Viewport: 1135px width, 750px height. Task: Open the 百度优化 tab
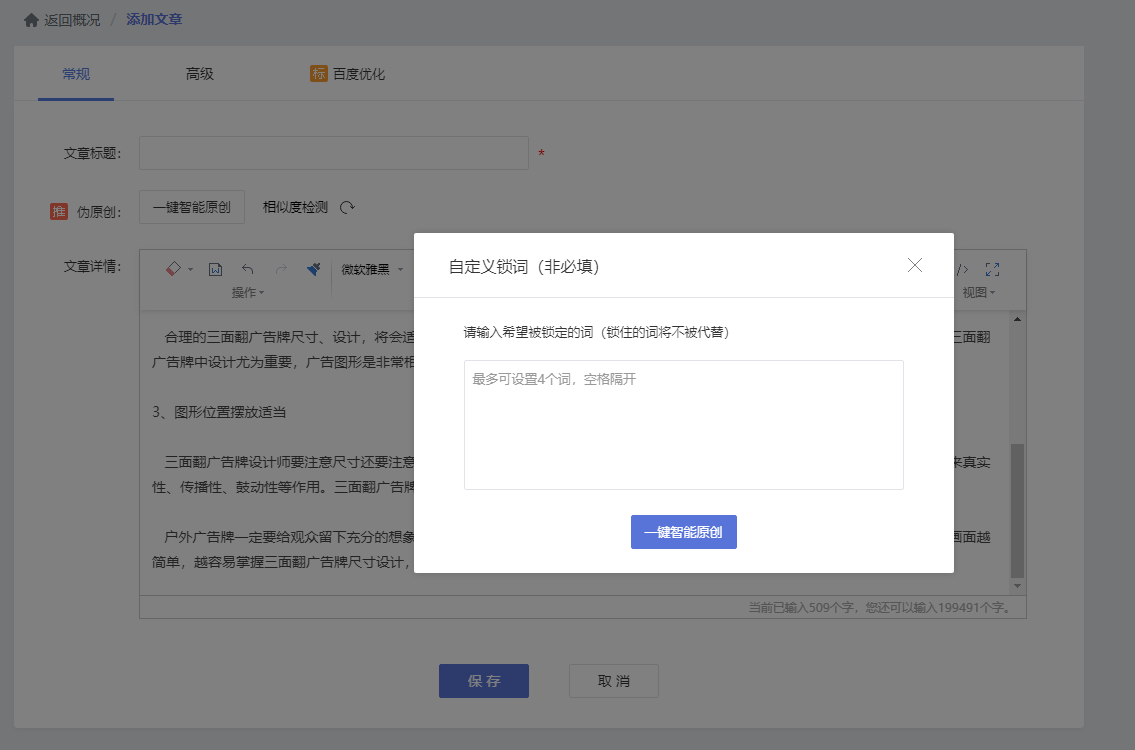tap(358, 74)
